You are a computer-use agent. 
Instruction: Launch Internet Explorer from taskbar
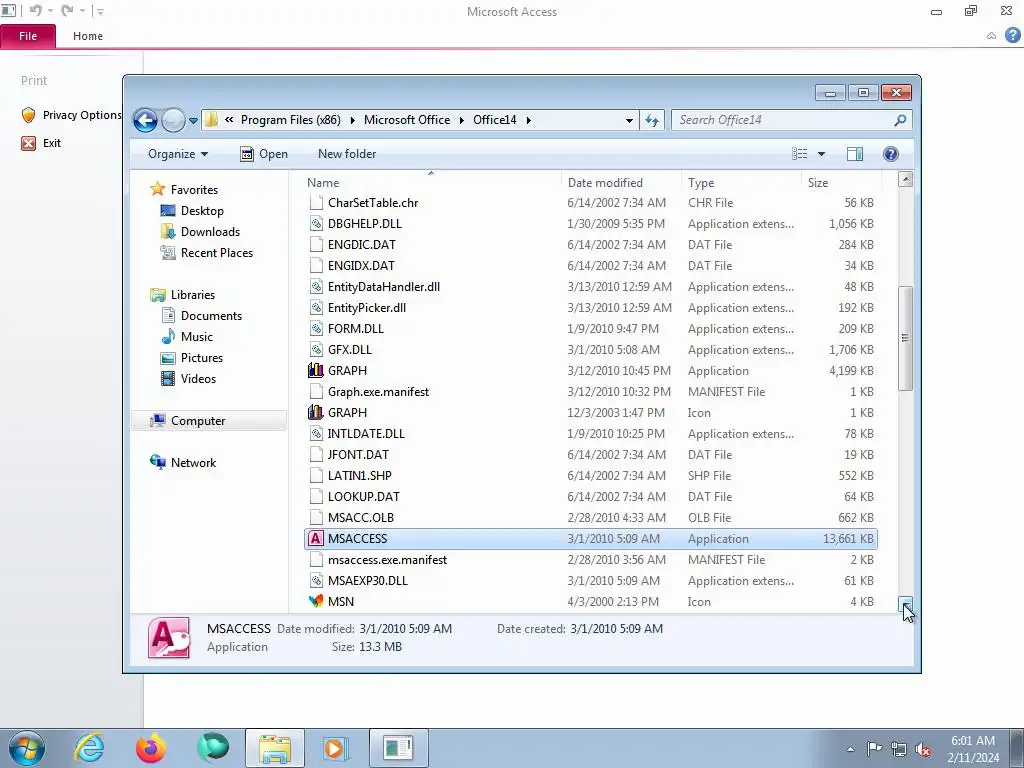tap(89, 748)
